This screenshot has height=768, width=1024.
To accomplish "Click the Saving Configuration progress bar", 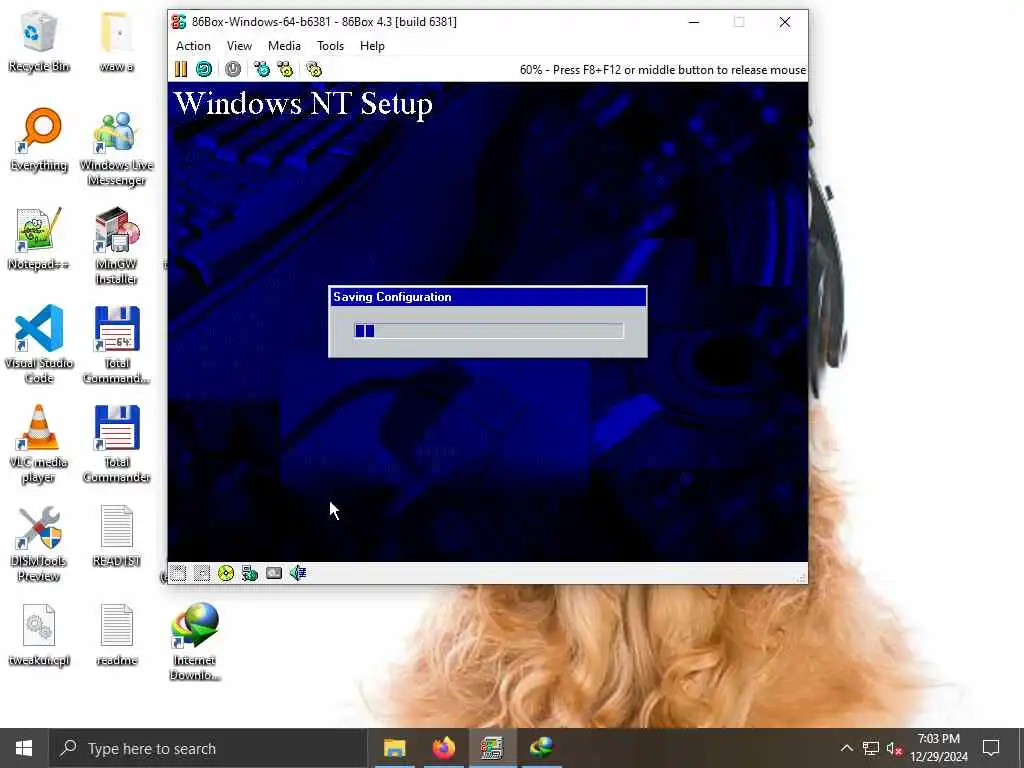I will [x=488, y=331].
